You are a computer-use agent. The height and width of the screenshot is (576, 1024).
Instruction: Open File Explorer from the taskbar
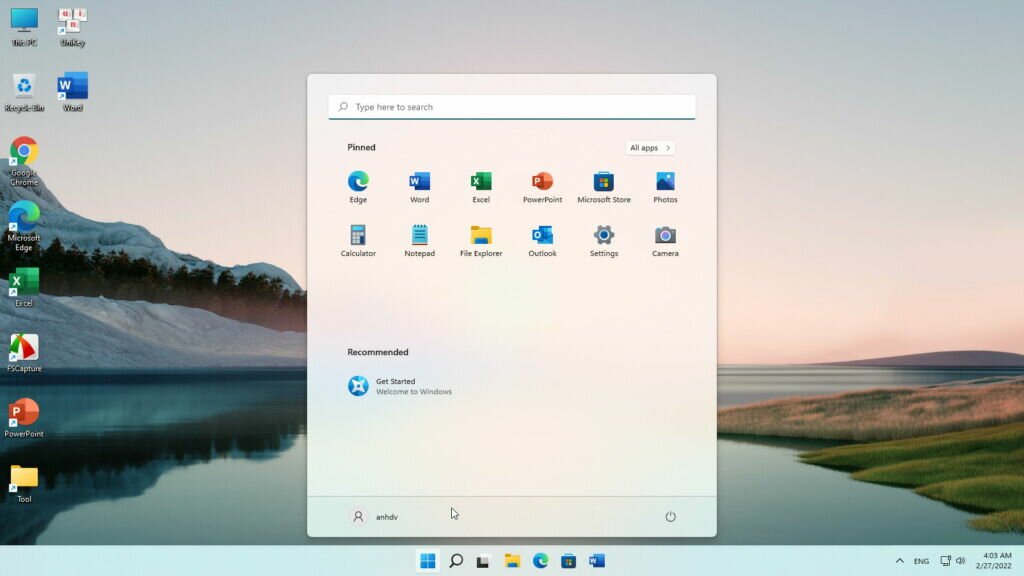pyautogui.click(x=512, y=561)
